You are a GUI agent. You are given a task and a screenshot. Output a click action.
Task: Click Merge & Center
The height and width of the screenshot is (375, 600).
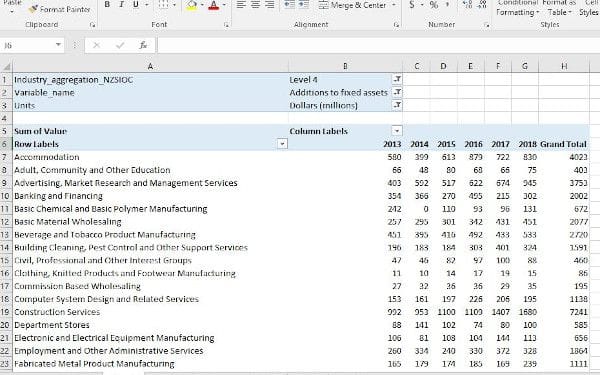click(x=352, y=5)
